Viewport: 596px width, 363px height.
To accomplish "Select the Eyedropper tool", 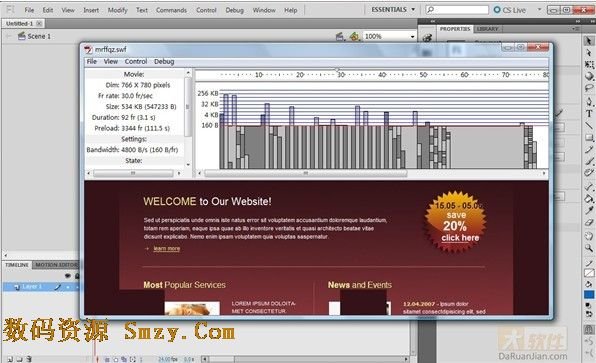I will pos(589,210).
